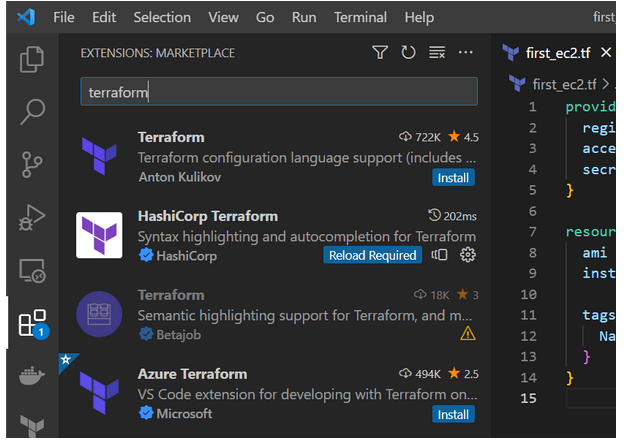
Task: Open the Remote Explorer view
Action: [32, 271]
